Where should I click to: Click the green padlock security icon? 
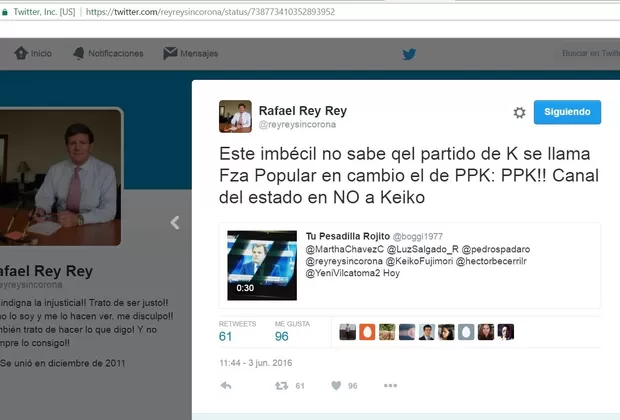click(5, 12)
